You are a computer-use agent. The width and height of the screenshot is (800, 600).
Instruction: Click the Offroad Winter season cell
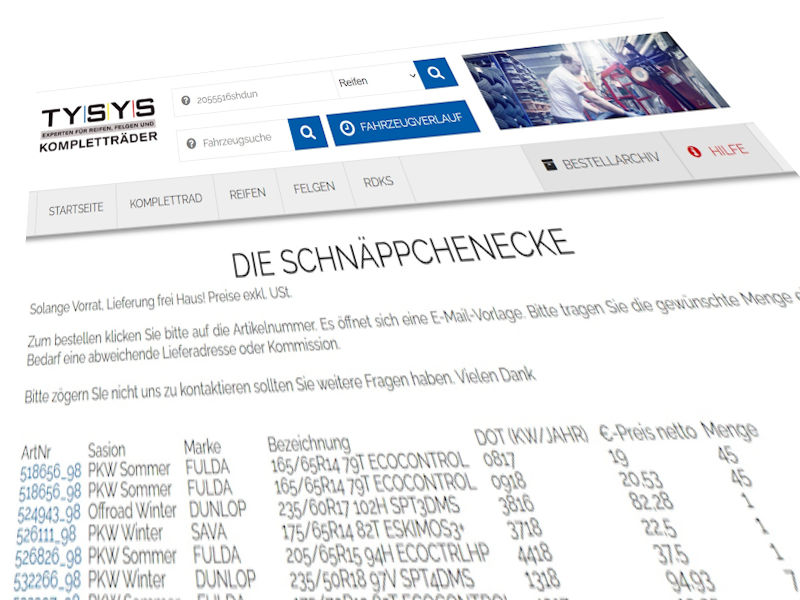[x=132, y=511]
